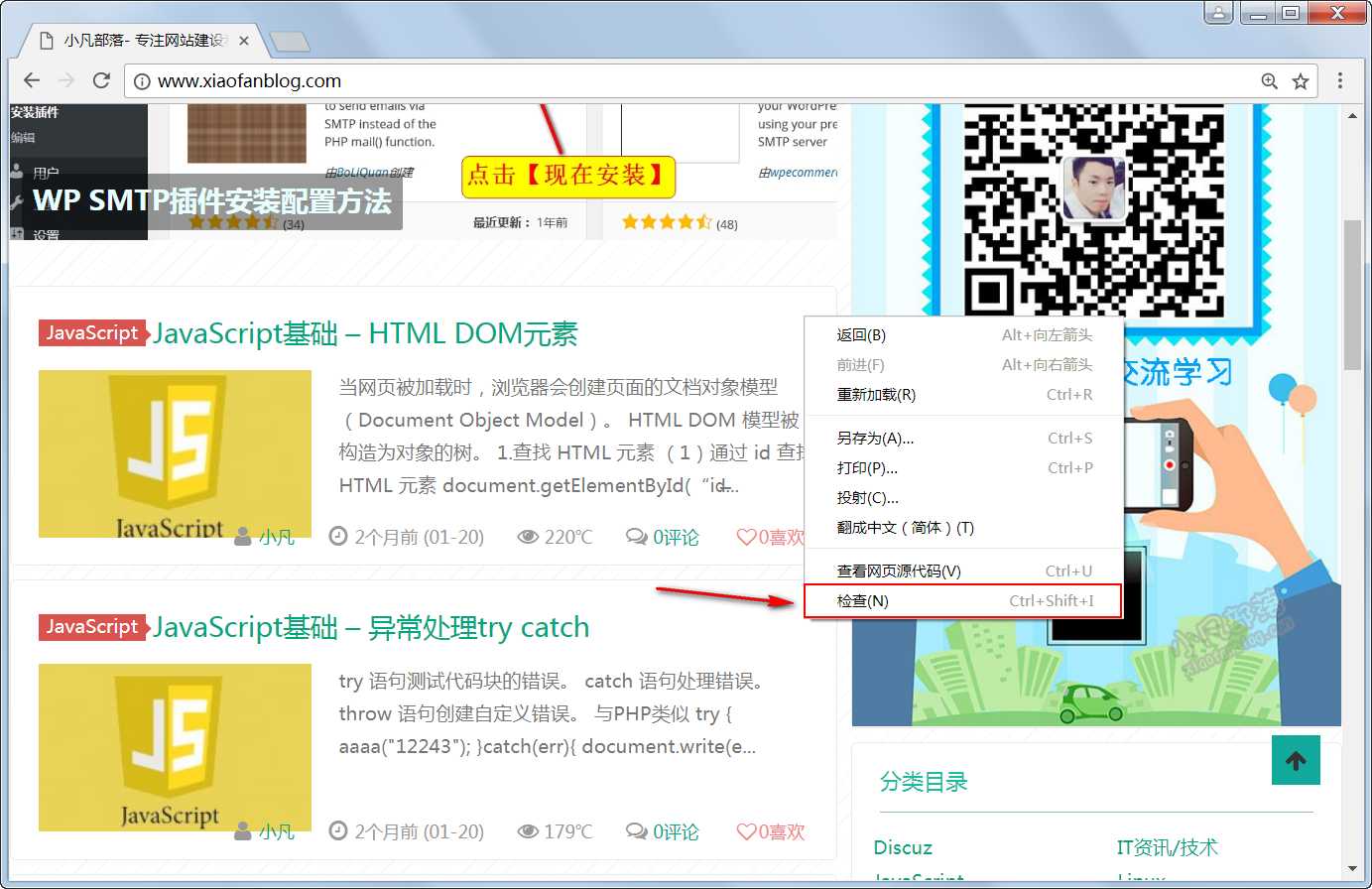Click the Chrome user profile icon
Screen dimensions: 1372x889
pyautogui.click(x=1218, y=13)
